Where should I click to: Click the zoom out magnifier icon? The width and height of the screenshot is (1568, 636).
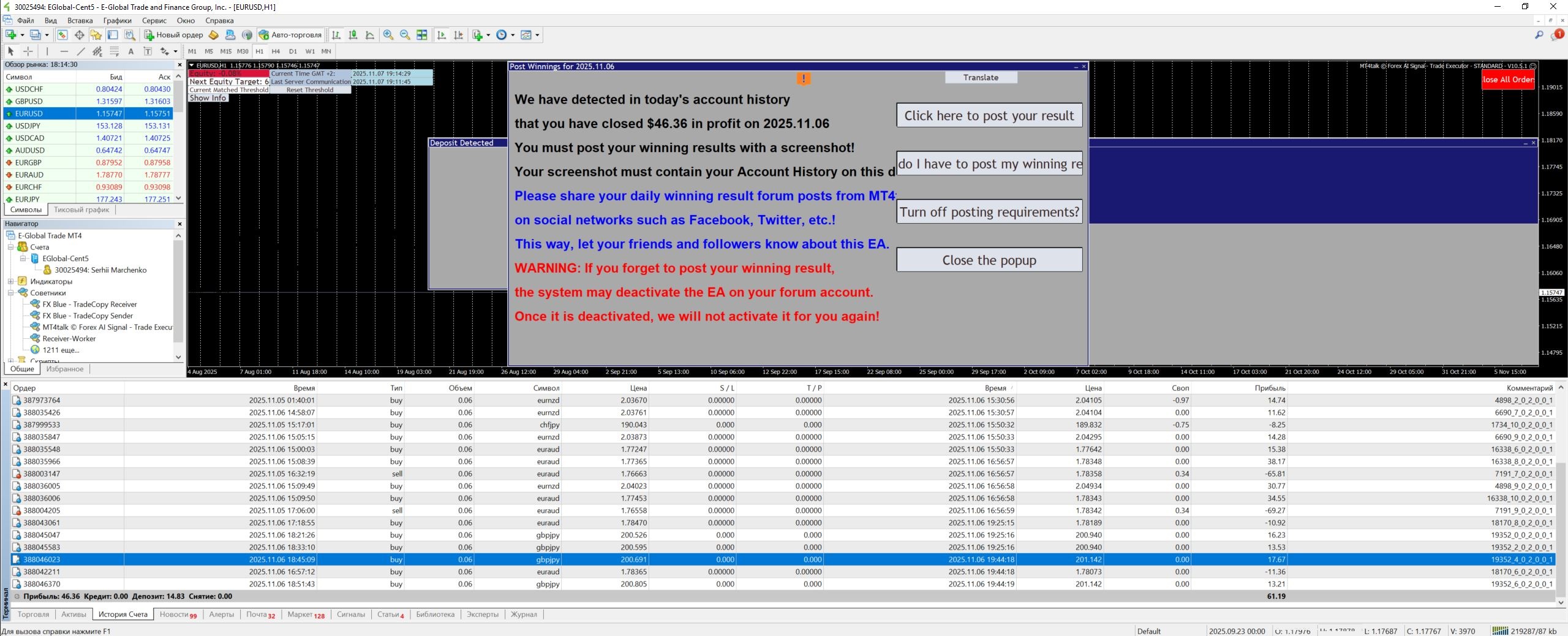click(x=405, y=35)
